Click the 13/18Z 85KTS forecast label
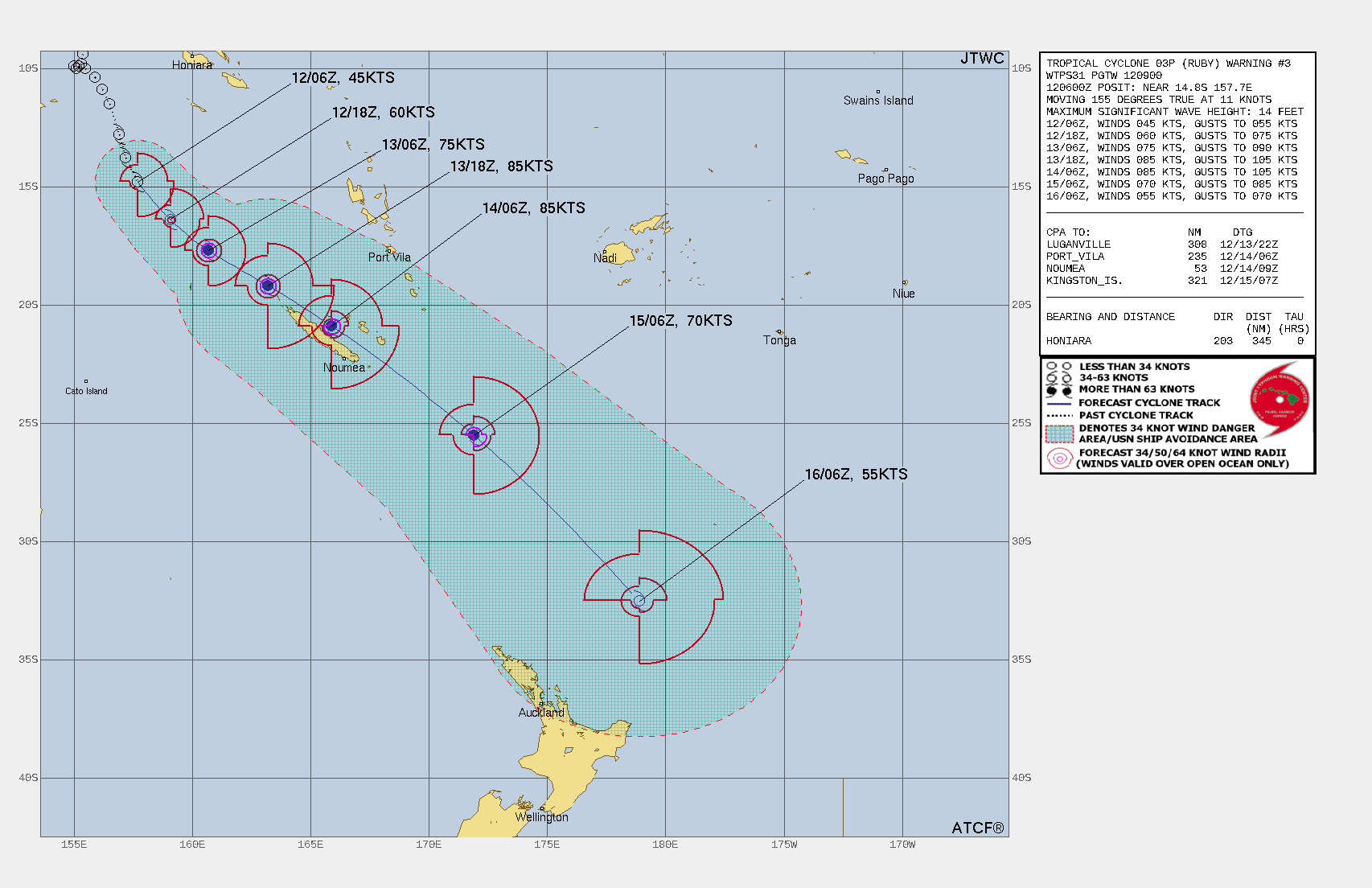1372x888 pixels. 501,166
